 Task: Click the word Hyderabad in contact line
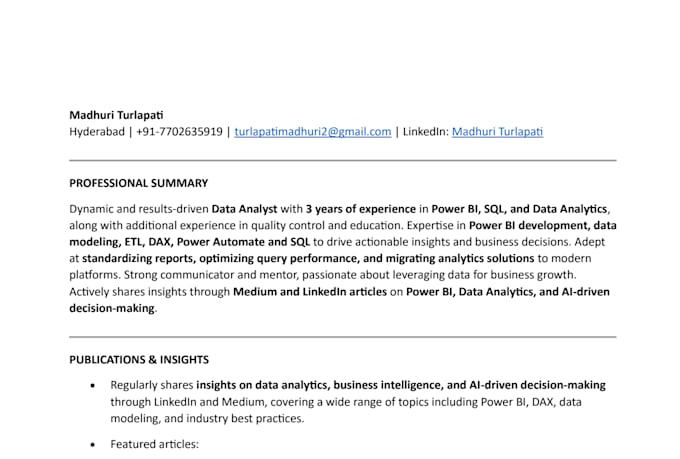96,131
